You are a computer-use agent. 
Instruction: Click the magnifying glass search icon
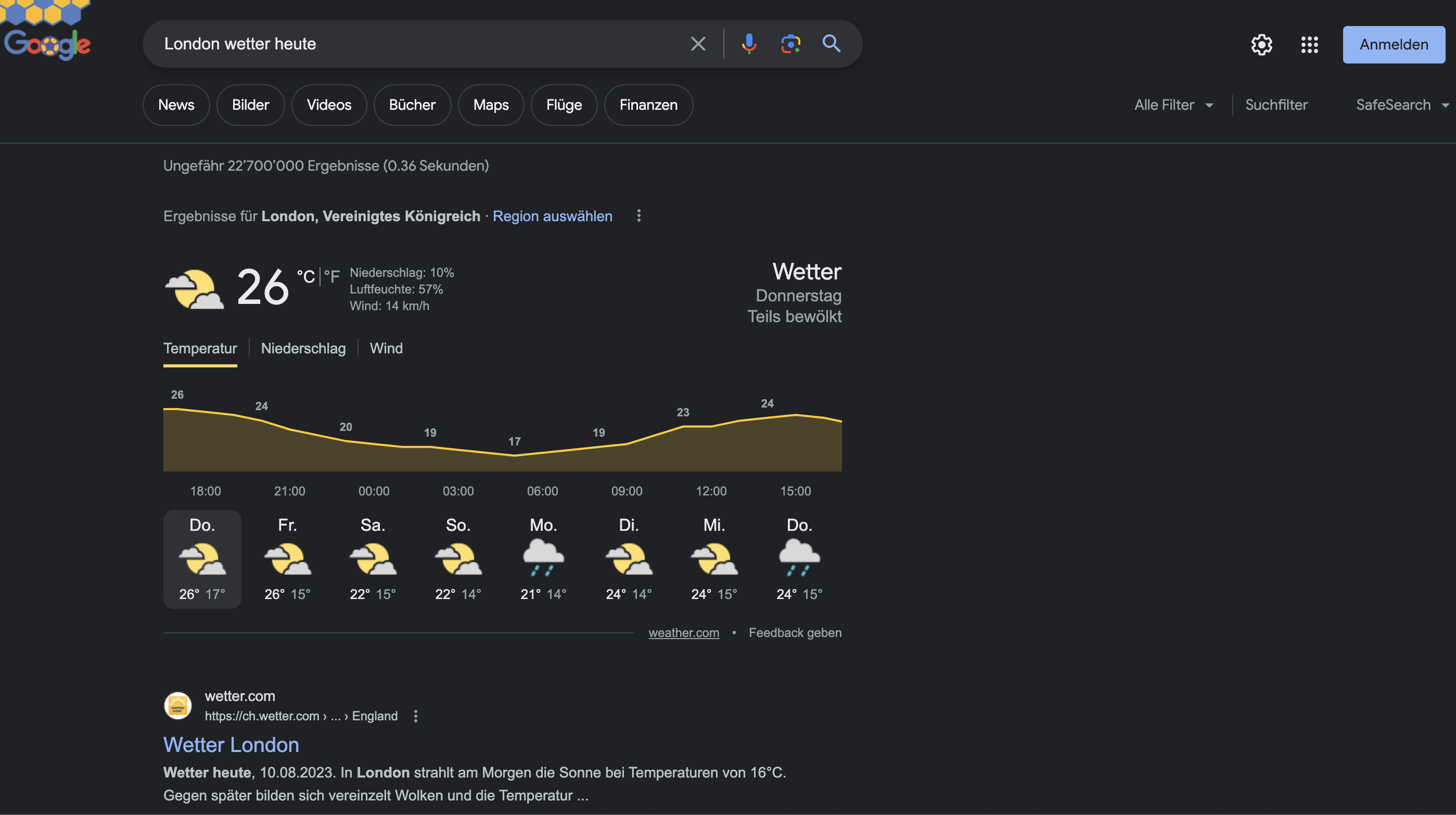click(832, 44)
